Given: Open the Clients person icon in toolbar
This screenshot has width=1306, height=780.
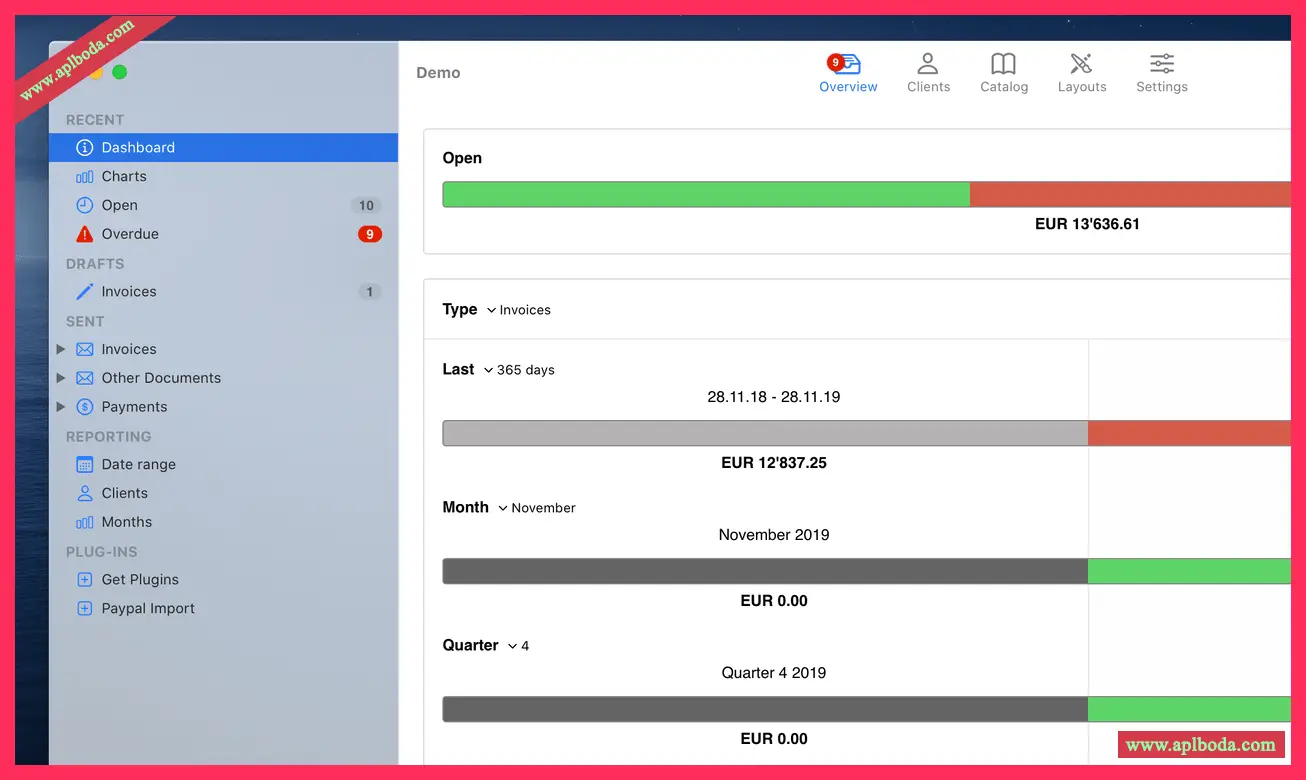Looking at the screenshot, I should [x=928, y=65].
